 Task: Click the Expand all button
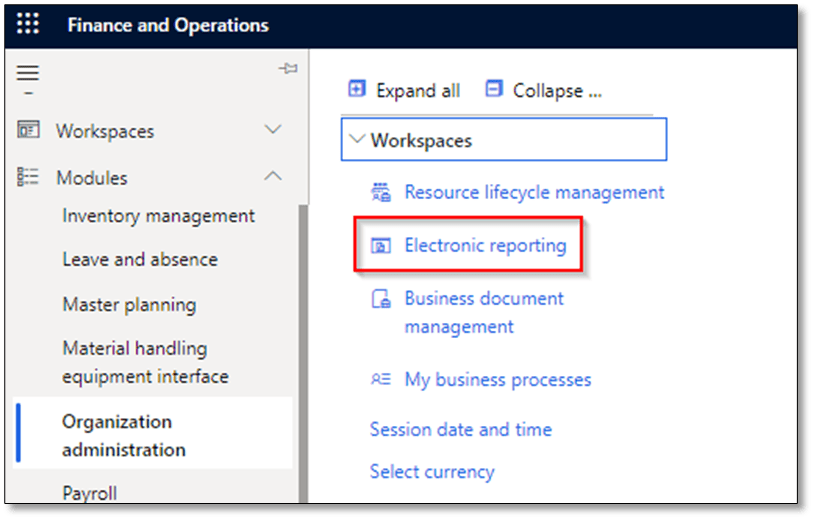coord(404,90)
